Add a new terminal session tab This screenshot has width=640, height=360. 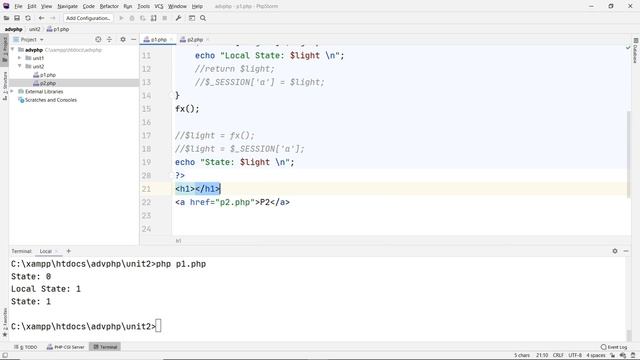pyautogui.click(x=69, y=251)
